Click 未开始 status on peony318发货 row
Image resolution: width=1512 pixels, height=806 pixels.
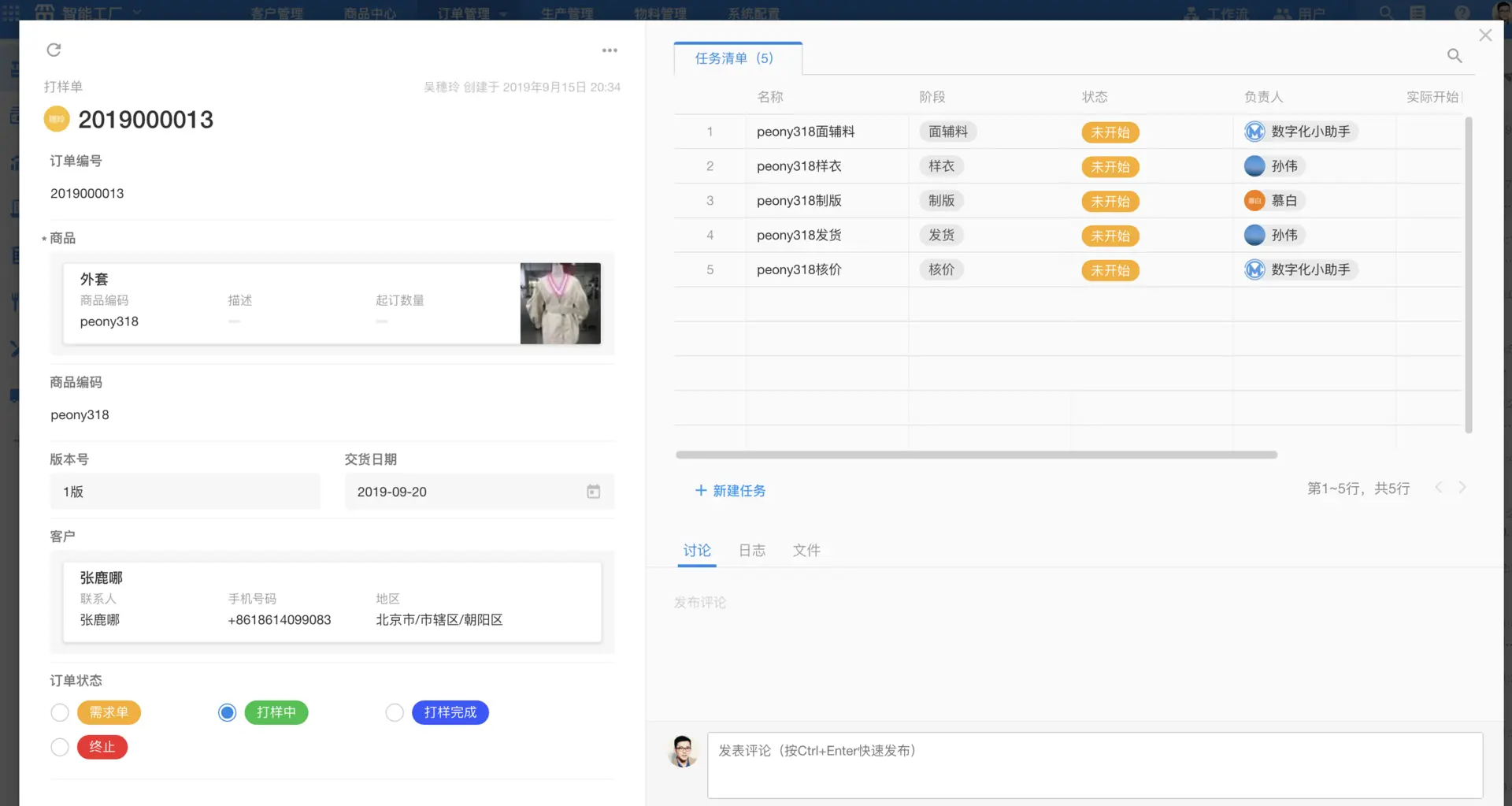[x=1110, y=236]
